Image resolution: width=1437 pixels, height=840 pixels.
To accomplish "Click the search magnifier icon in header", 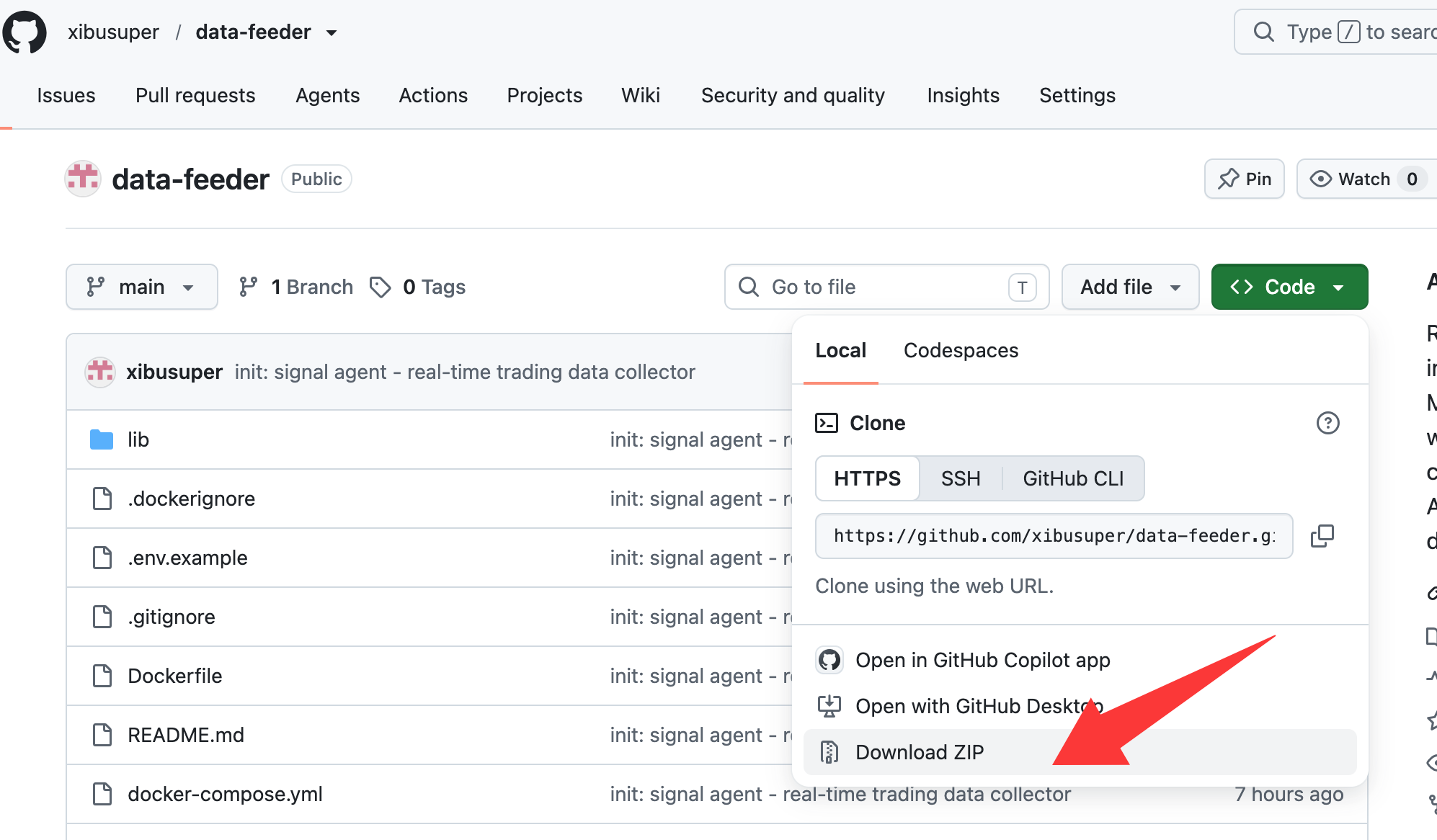I will click(x=1263, y=32).
